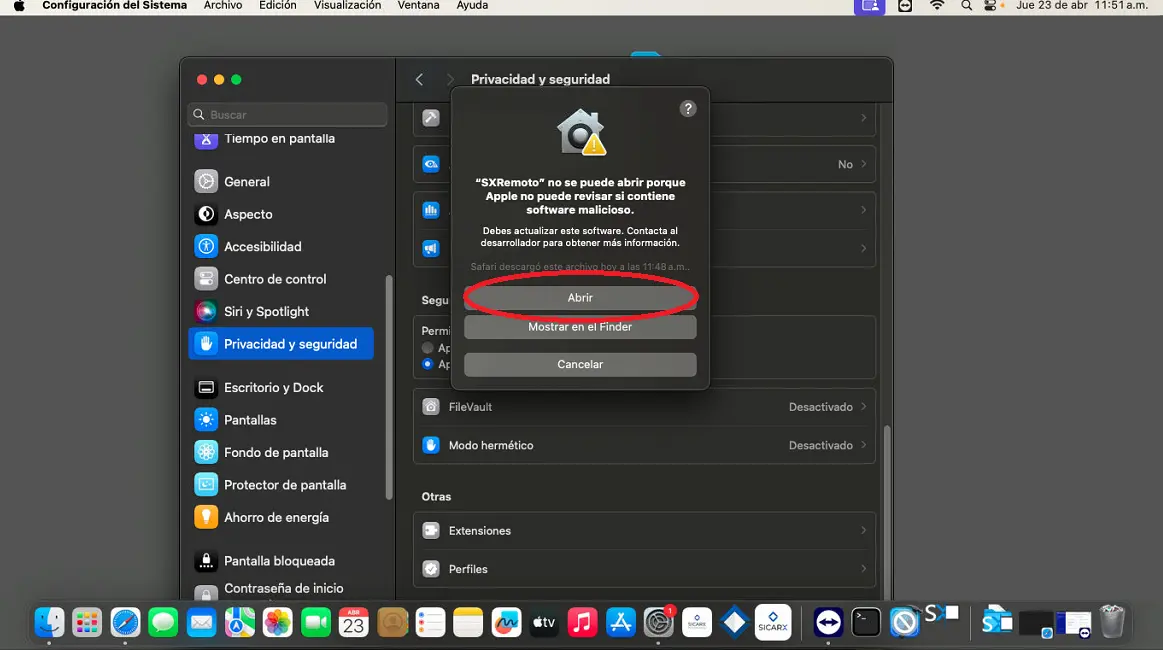1163x650 pixels.
Task: Open the Visualización menu
Action: point(347,6)
